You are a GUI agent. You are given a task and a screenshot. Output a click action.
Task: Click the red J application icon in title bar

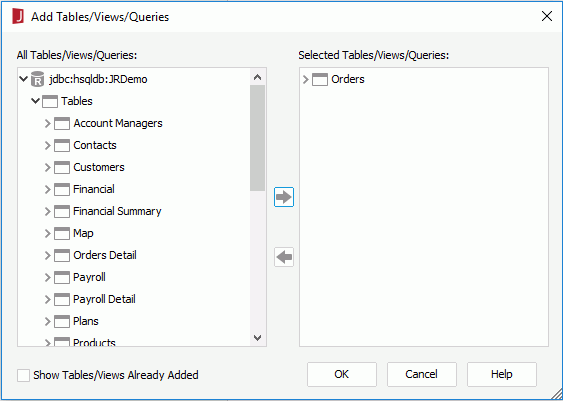point(18,17)
